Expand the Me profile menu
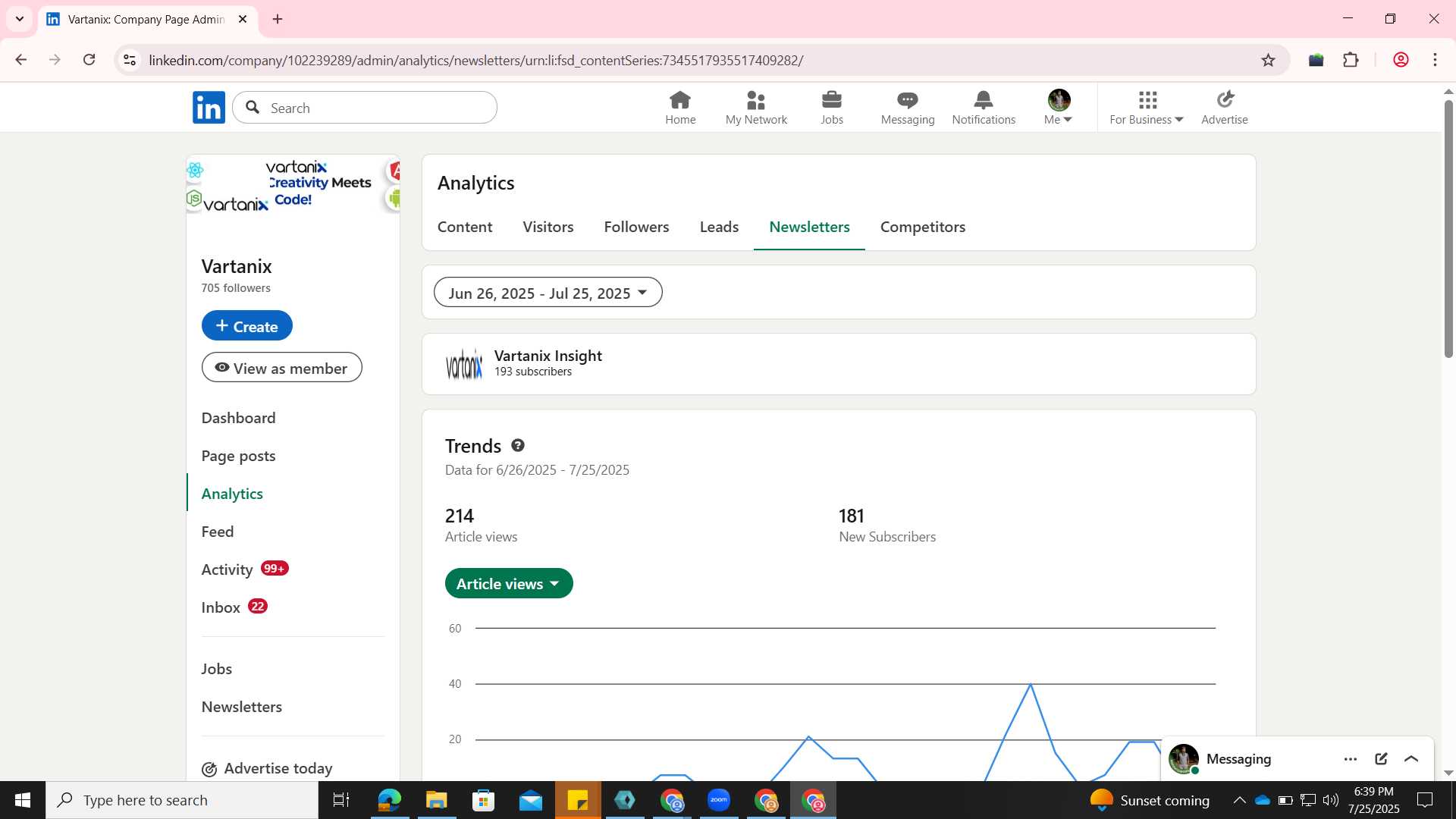1456x819 pixels. pyautogui.click(x=1059, y=108)
